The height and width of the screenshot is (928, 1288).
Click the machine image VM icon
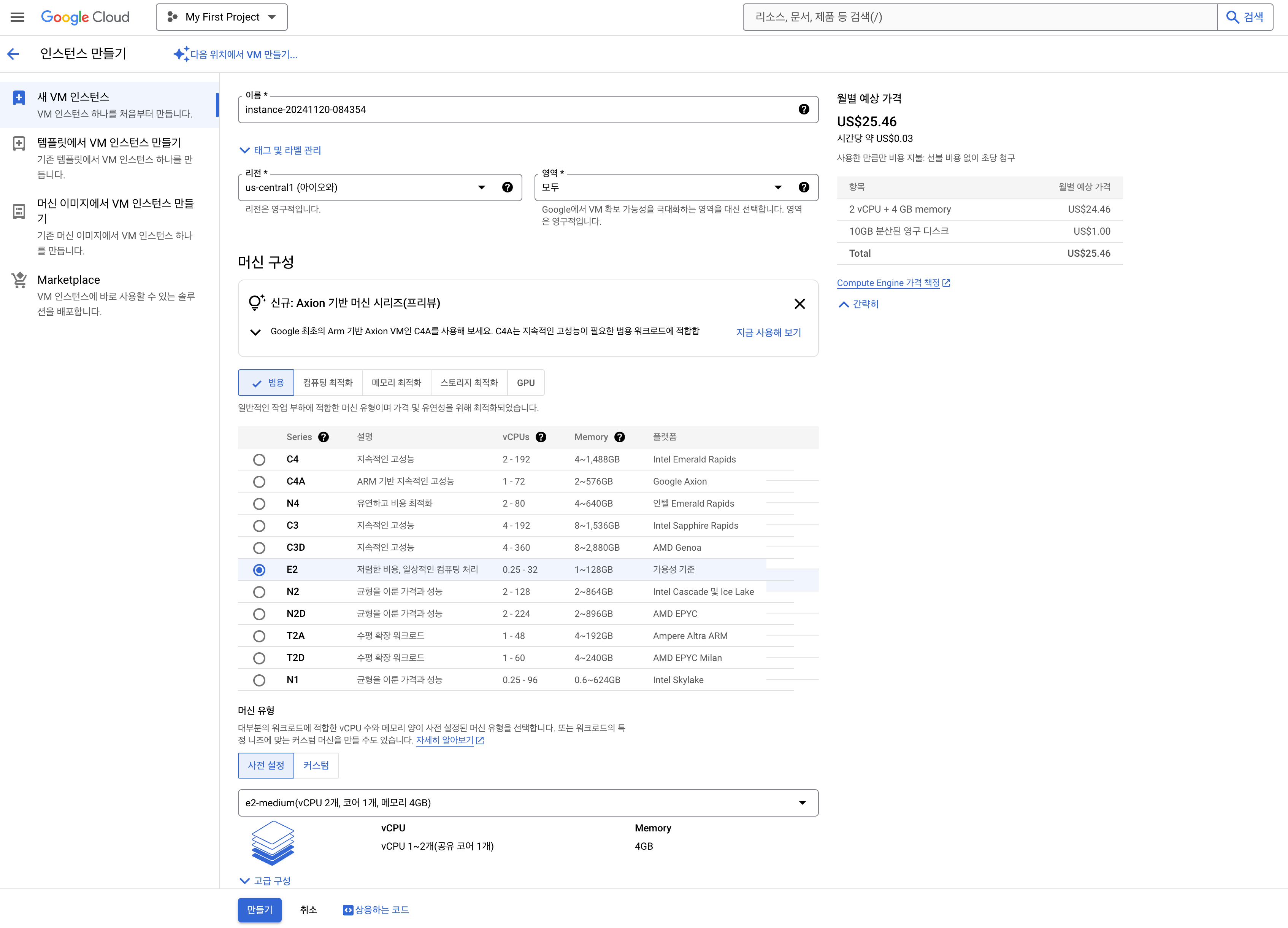pyautogui.click(x=19, y=211)
